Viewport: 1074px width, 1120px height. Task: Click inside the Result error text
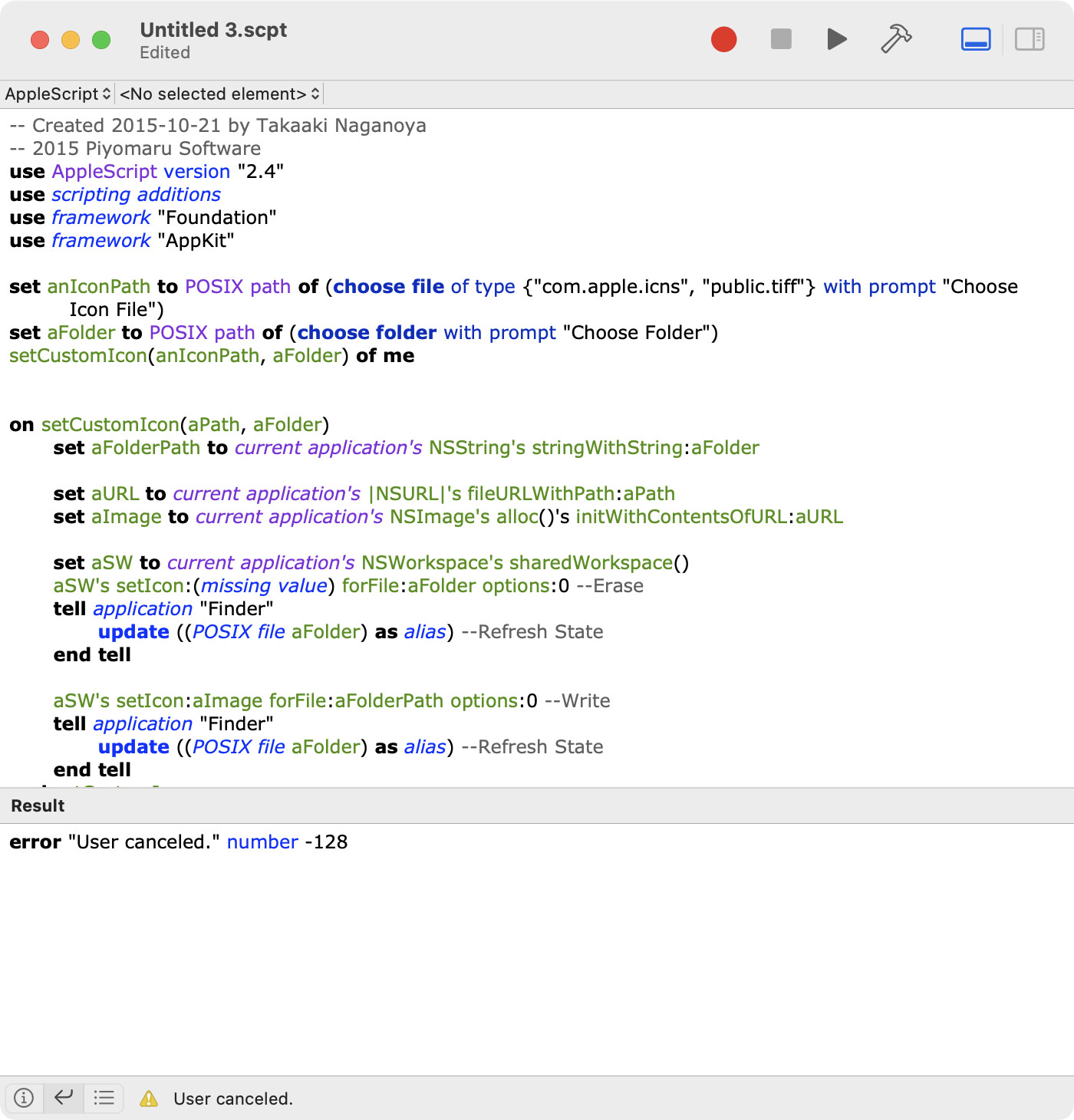(178, 842)
